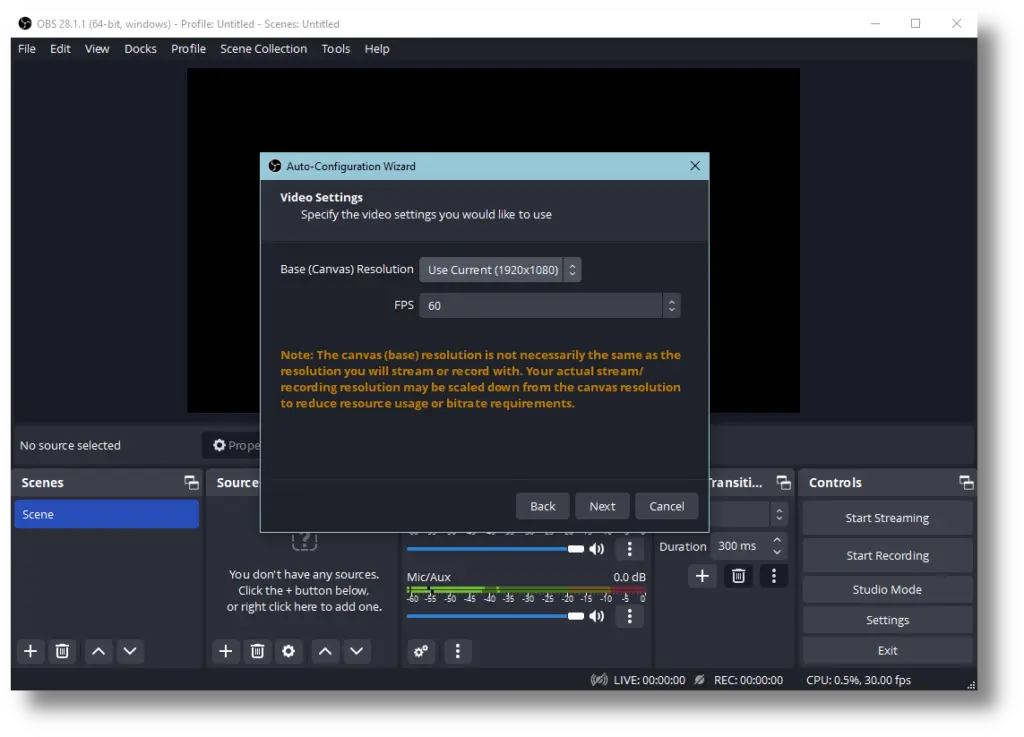This screenshot has width=1024, height=737.
Task: Click the streaming status icon beside LIVE
Action: pos(599,680)
